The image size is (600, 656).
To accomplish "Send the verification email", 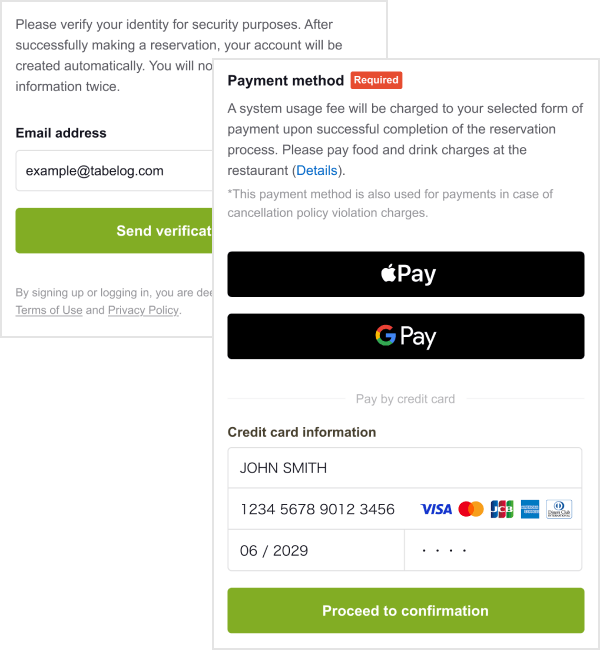I will click(114, 231).
